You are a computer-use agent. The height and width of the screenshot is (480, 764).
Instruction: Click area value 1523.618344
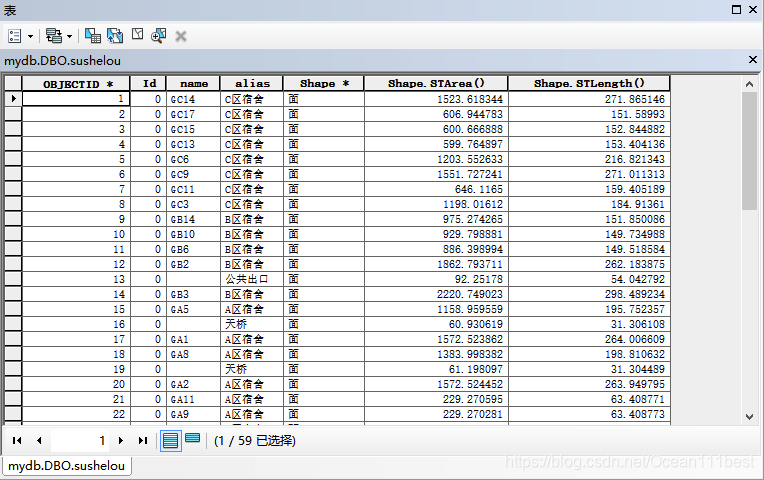pyautogui.click(x=436, y=99)
